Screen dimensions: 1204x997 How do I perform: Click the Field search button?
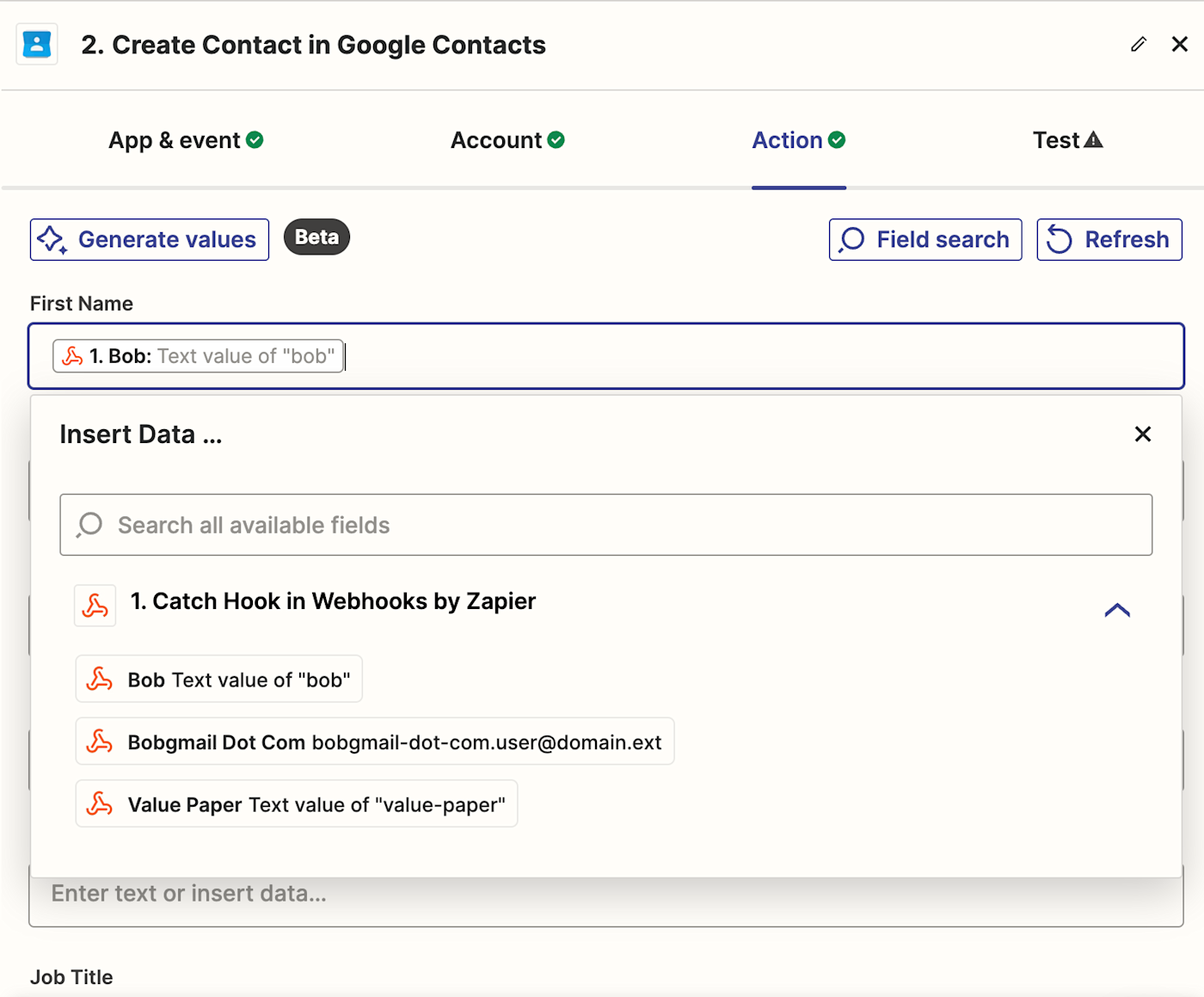click(925, 239)
